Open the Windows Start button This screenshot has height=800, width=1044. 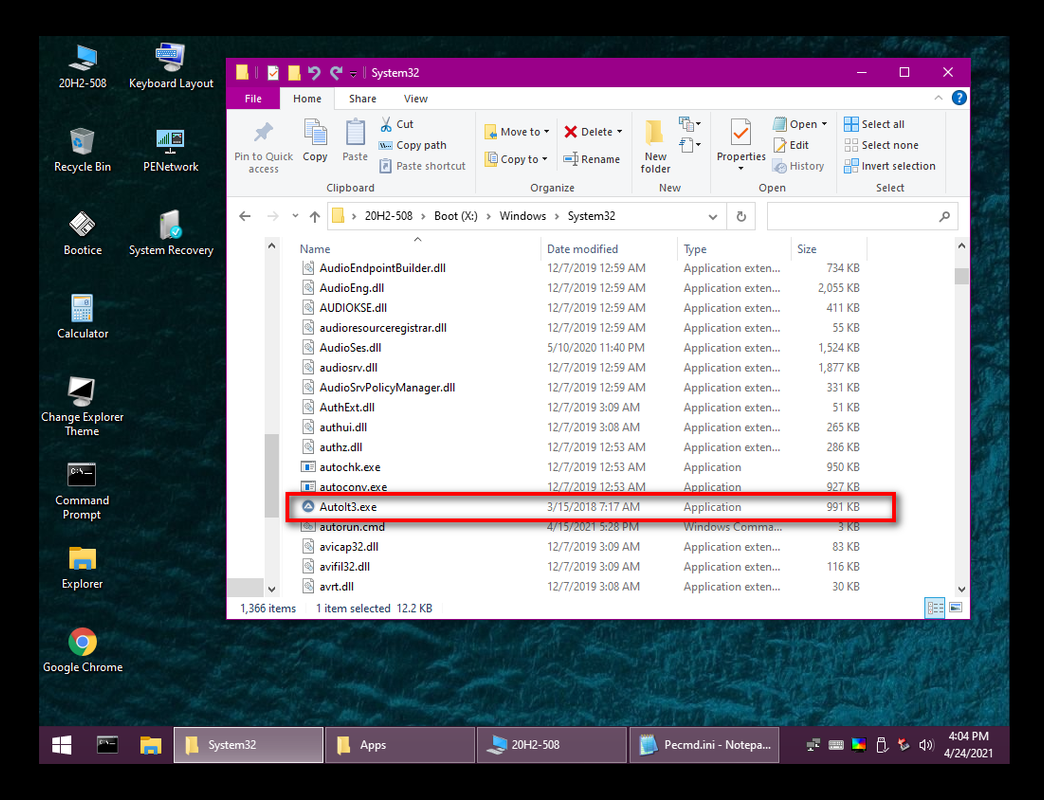[x=62, y=745]
